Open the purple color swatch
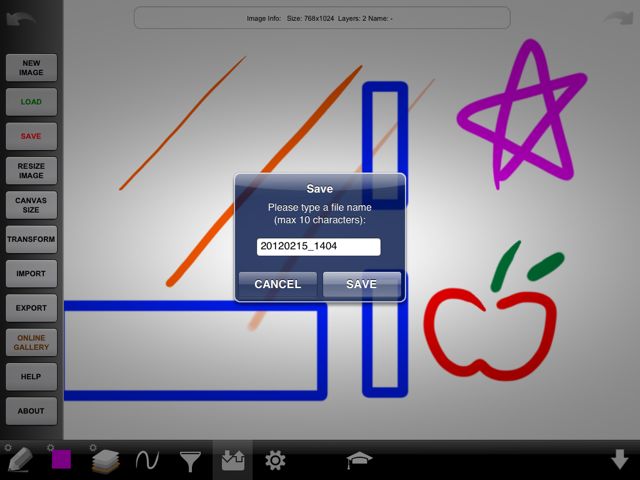640x480 pixels. point(61,460)
